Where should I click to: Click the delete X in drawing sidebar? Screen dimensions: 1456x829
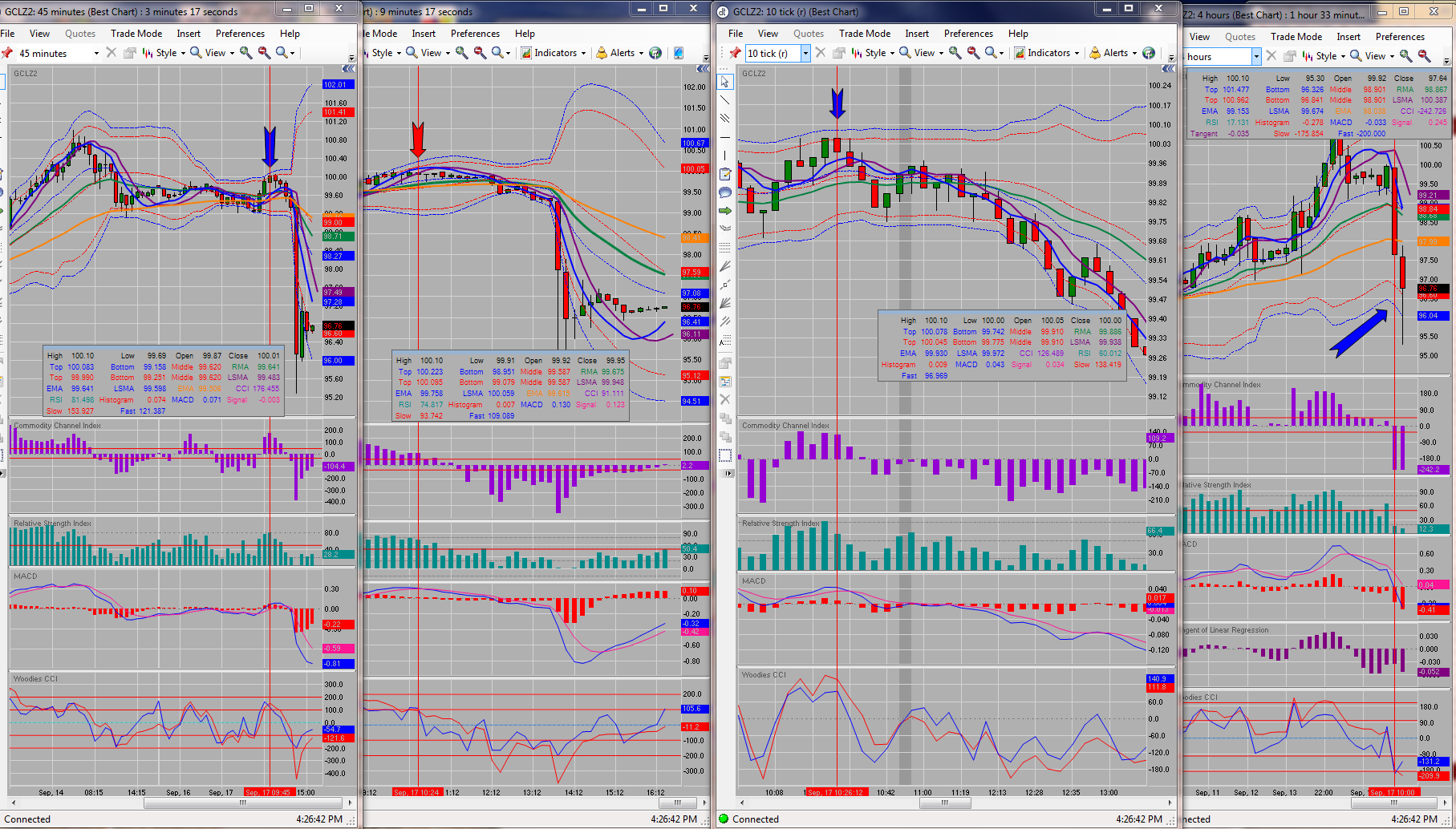725,399
